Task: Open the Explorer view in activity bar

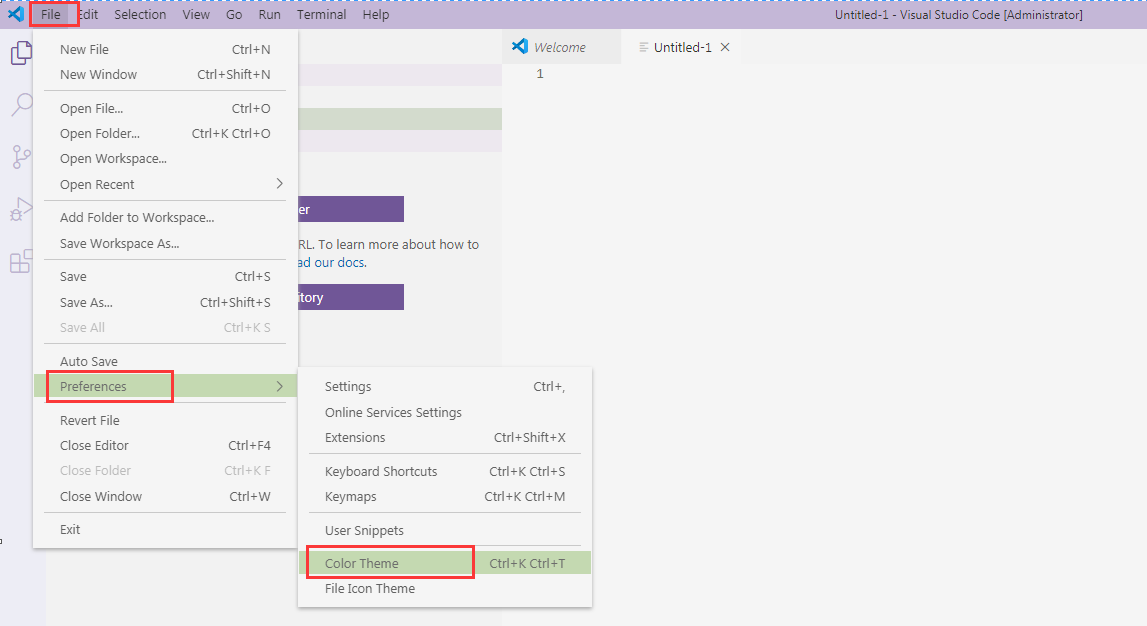Action: point(21,53)
